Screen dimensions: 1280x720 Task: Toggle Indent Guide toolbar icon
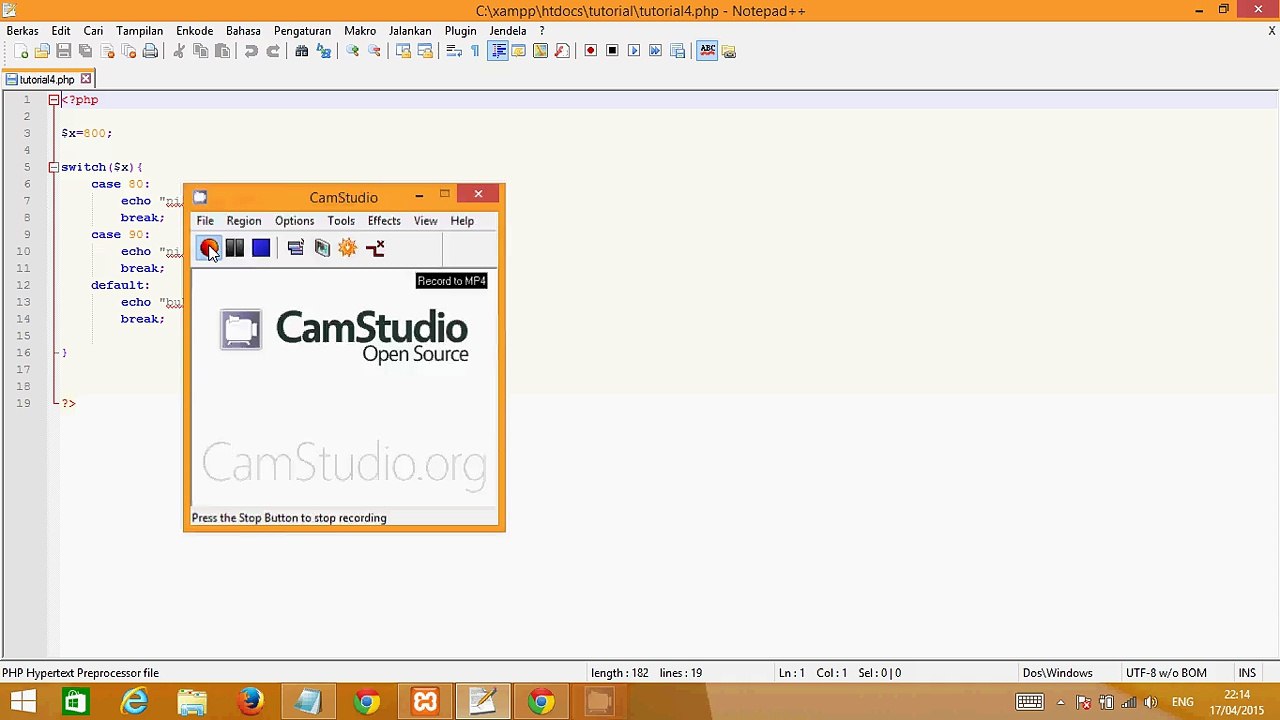click(497, 51)
